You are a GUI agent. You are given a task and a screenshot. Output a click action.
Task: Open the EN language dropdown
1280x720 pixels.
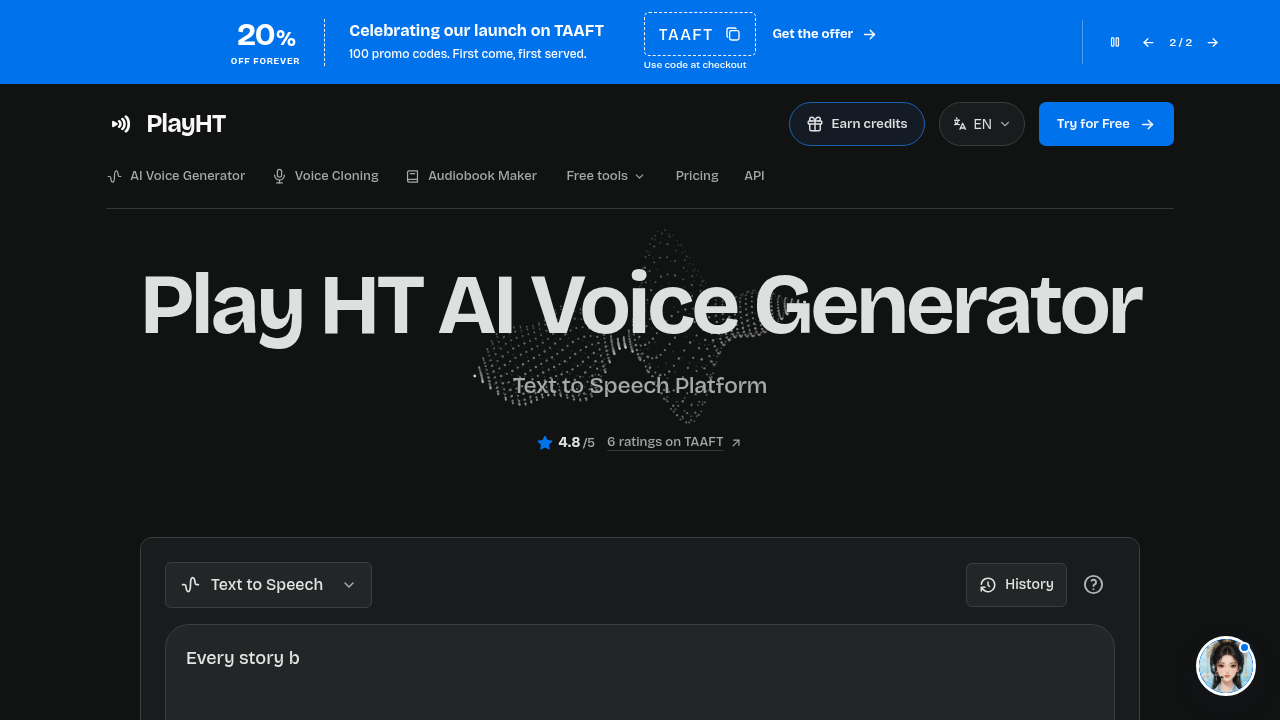982,124
